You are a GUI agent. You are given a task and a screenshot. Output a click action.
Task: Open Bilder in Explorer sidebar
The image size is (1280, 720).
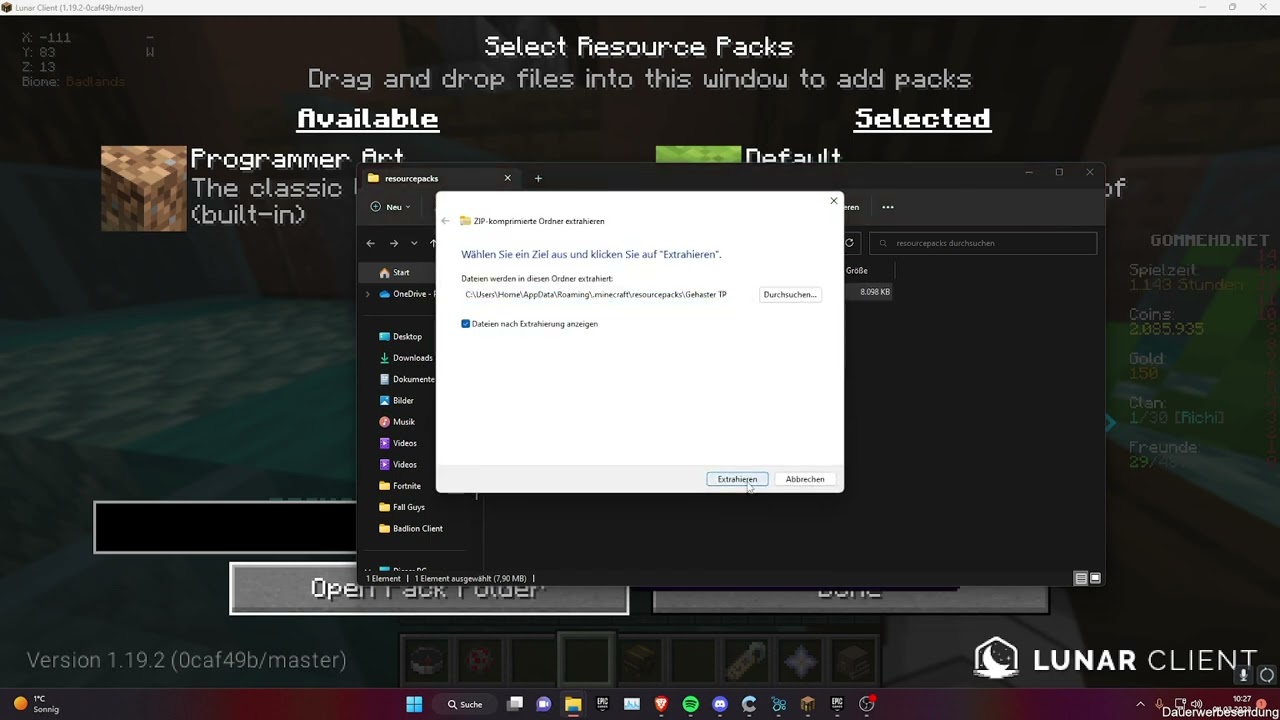pyautogui.click(x=396, y=400)
